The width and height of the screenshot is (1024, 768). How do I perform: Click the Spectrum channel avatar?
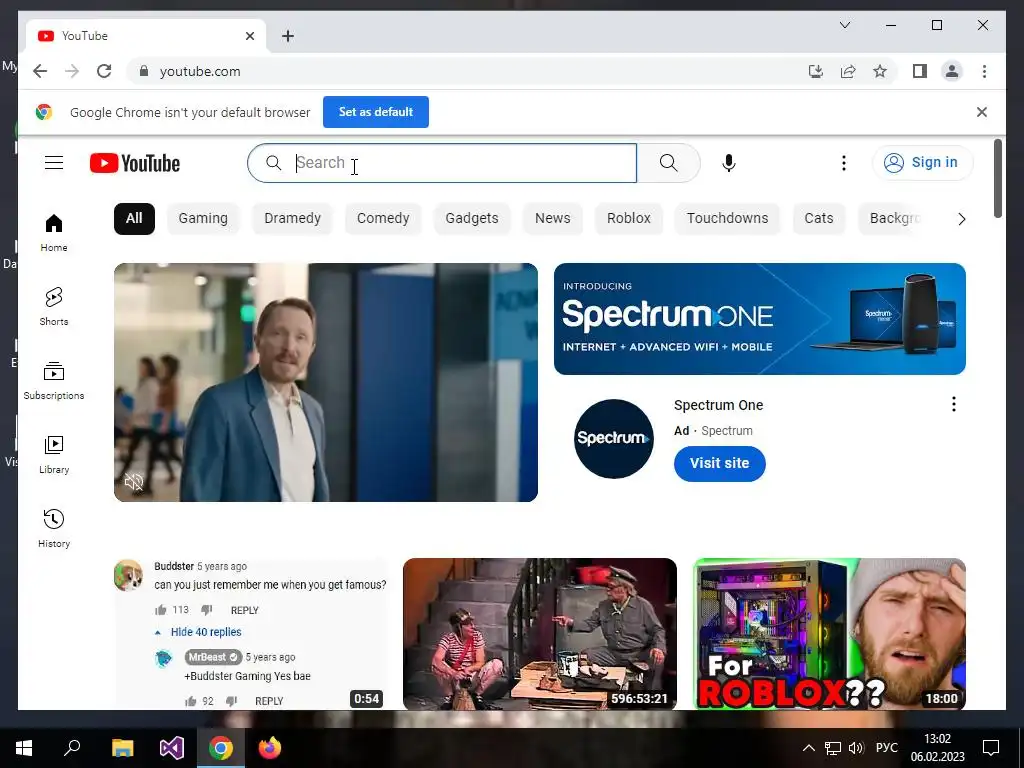click(x=613, y=438)
